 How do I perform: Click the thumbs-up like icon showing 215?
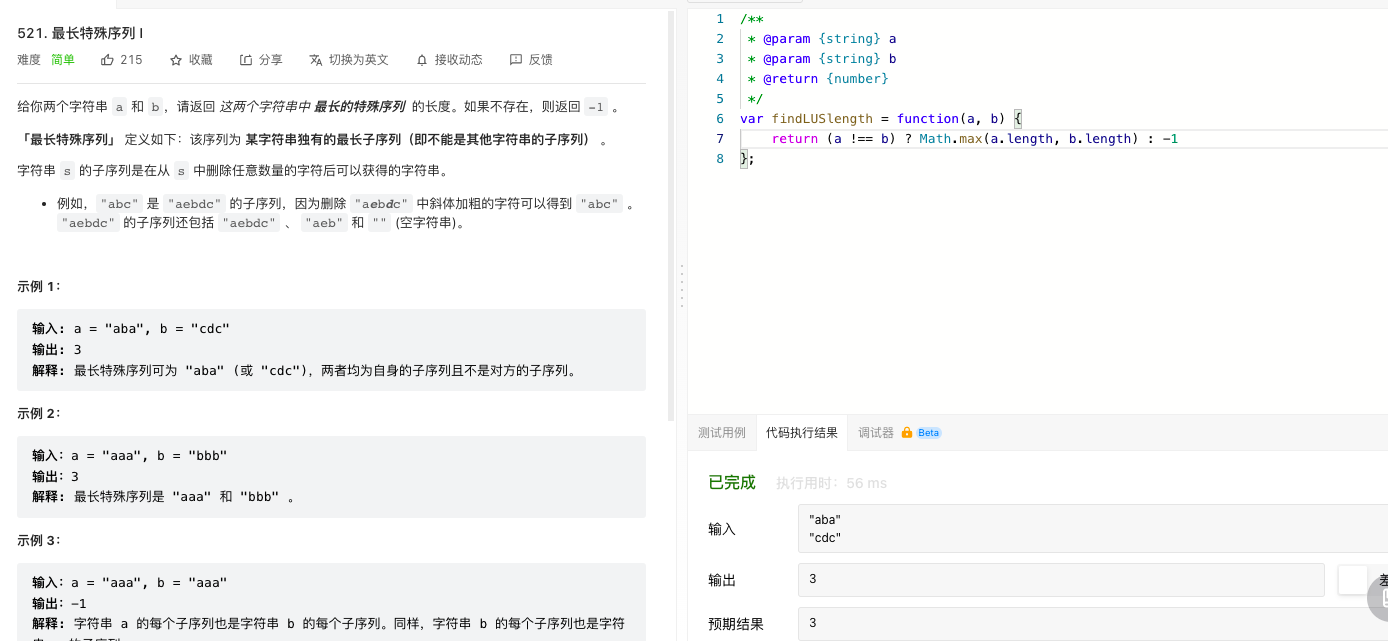click(x=107, y=60)
